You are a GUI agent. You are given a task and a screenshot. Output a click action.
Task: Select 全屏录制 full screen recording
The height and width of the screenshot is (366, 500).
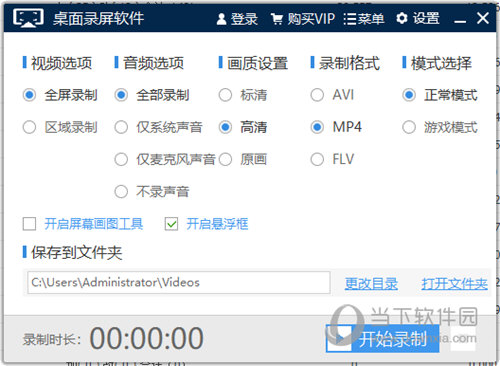pyautogui.click(x=60, y=95)
